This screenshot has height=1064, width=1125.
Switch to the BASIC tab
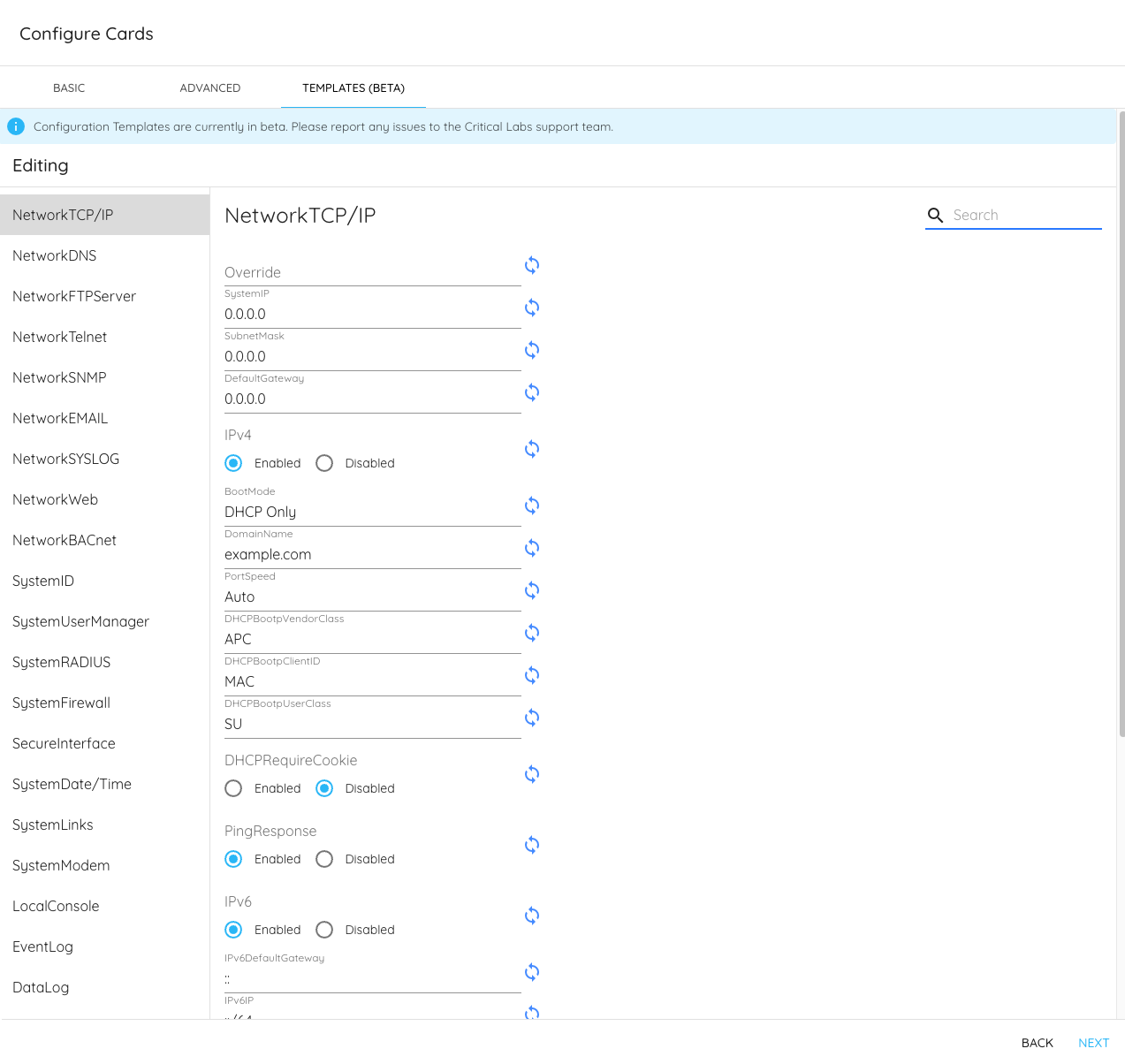pos(69,87)
